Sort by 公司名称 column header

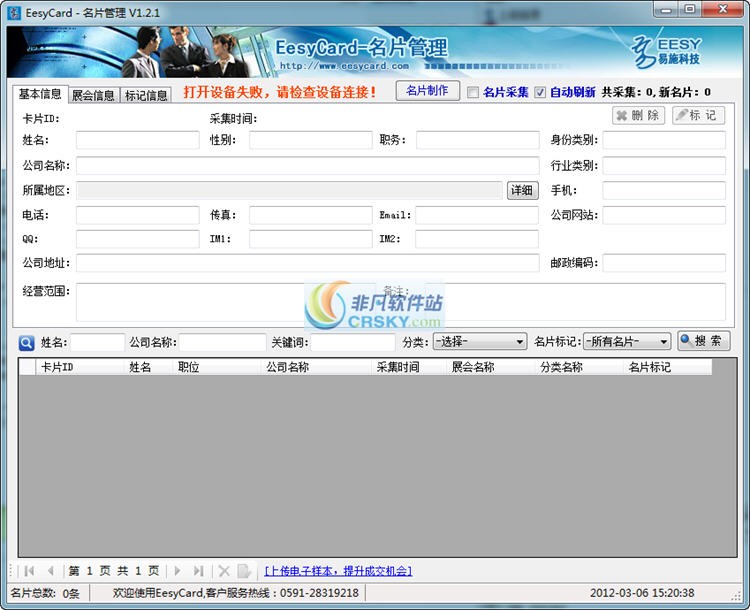coord(316,367)
